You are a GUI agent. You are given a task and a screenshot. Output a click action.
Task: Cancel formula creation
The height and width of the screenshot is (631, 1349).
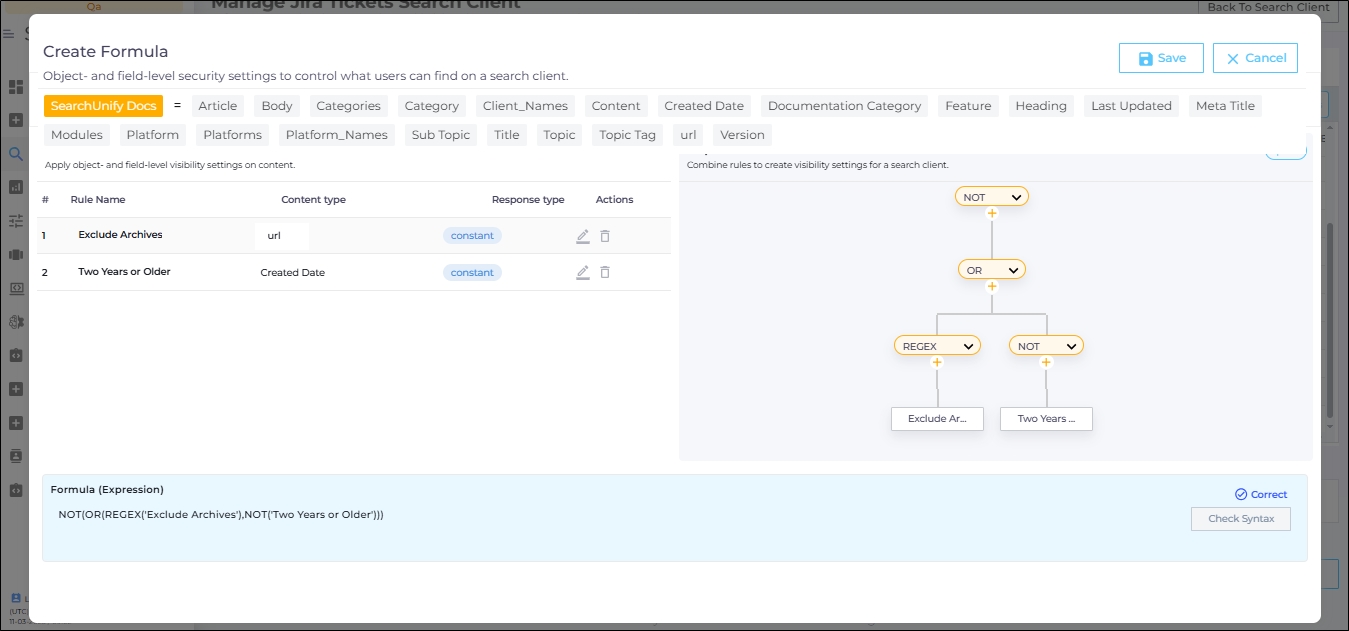1255,58
